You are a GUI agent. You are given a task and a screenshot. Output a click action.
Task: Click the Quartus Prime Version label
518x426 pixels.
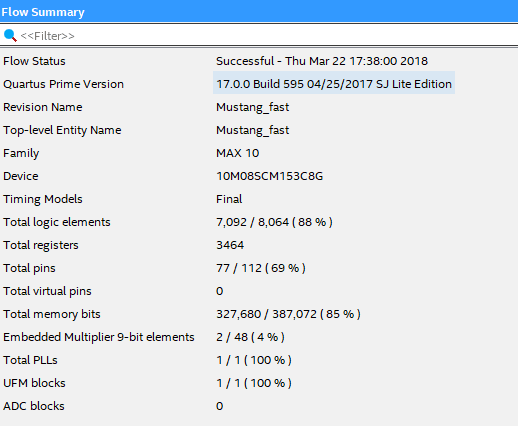click(63, 84)
